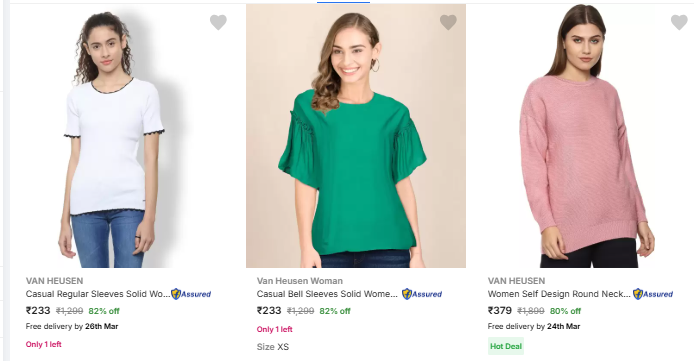Click VAN HEUSEN brand above white top

click(54, 281)
